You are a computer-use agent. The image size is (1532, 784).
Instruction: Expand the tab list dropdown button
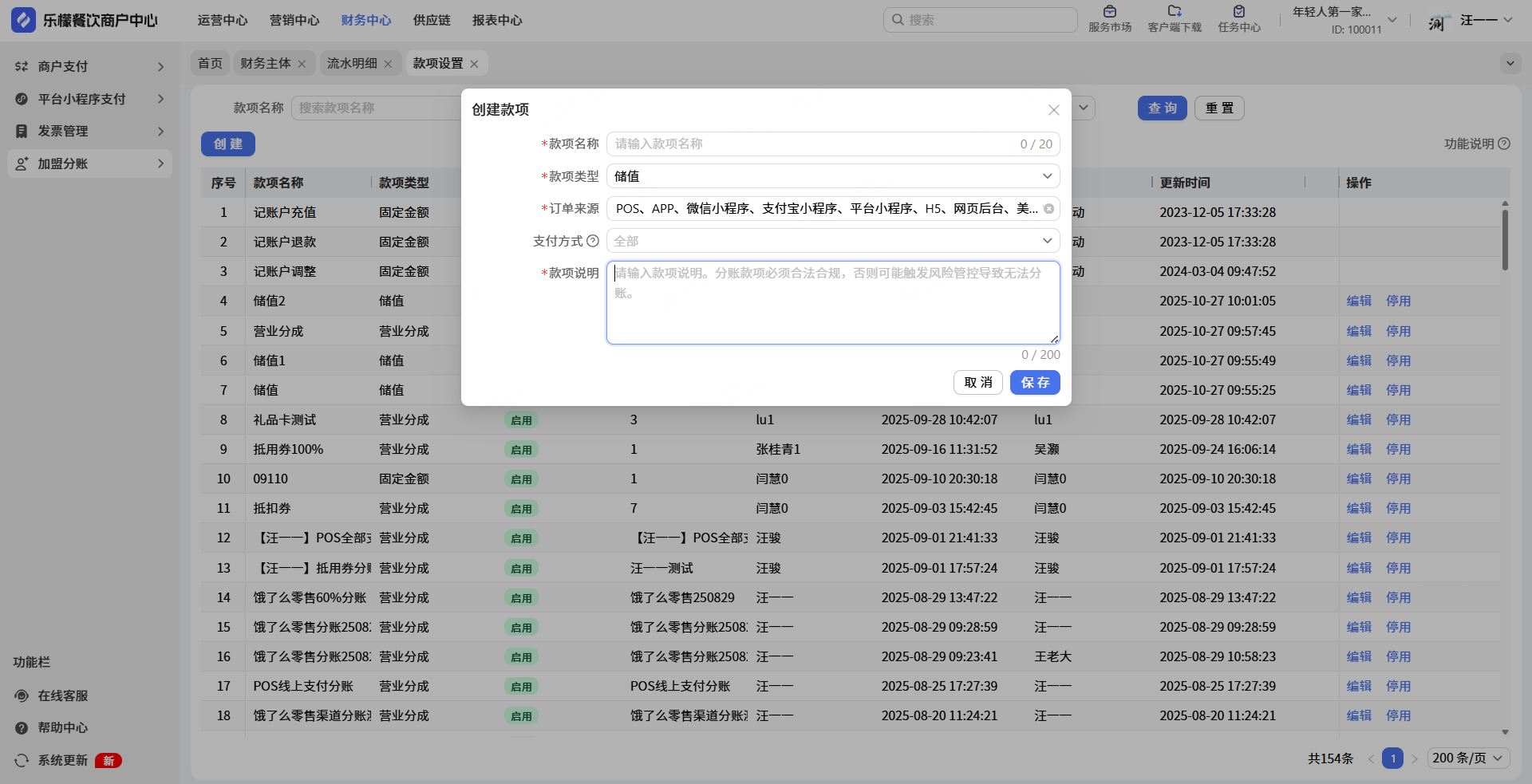[x=1510, y=63]
